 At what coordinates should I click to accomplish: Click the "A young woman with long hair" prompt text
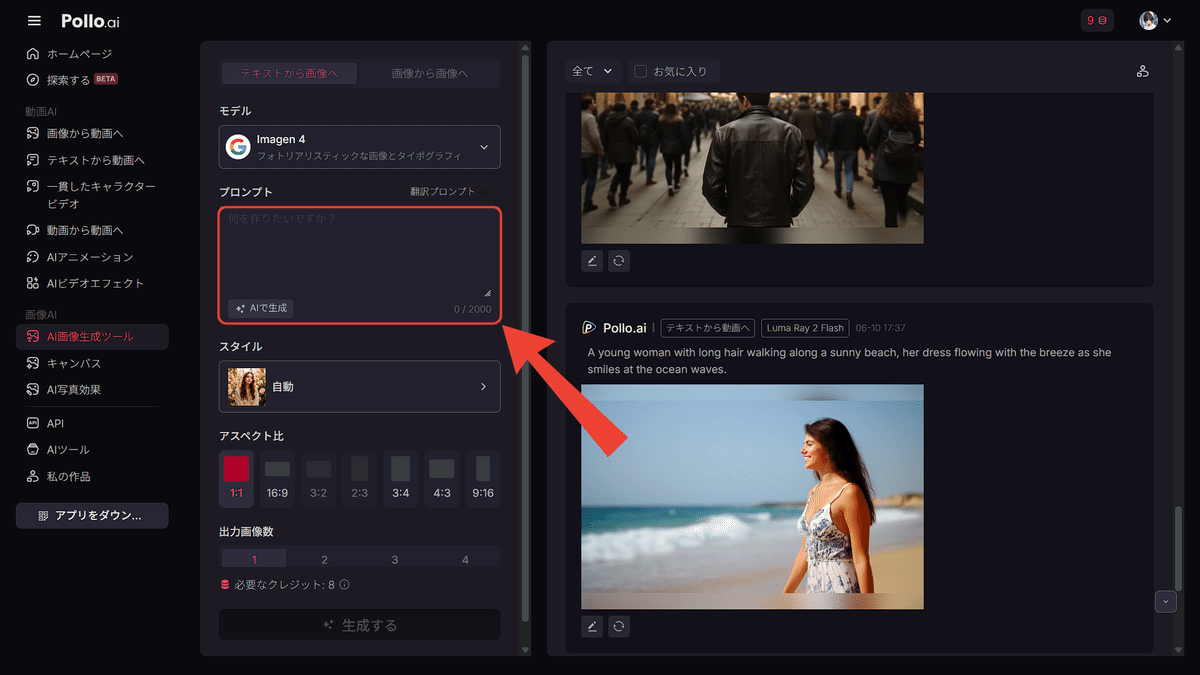(850, 361)
